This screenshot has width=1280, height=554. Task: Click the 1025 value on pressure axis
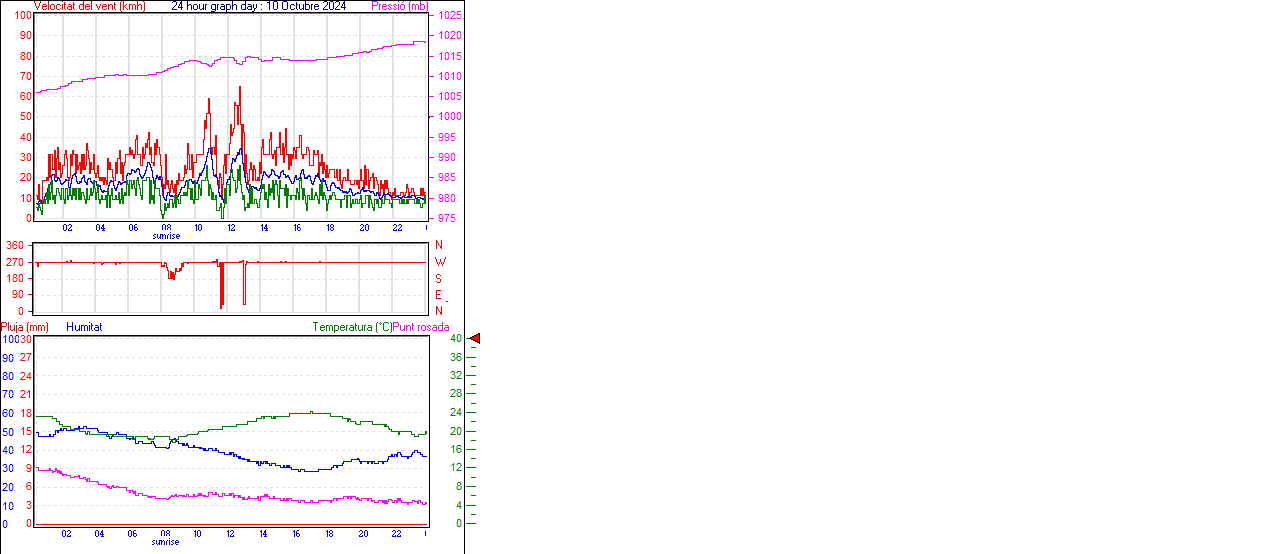449,16
